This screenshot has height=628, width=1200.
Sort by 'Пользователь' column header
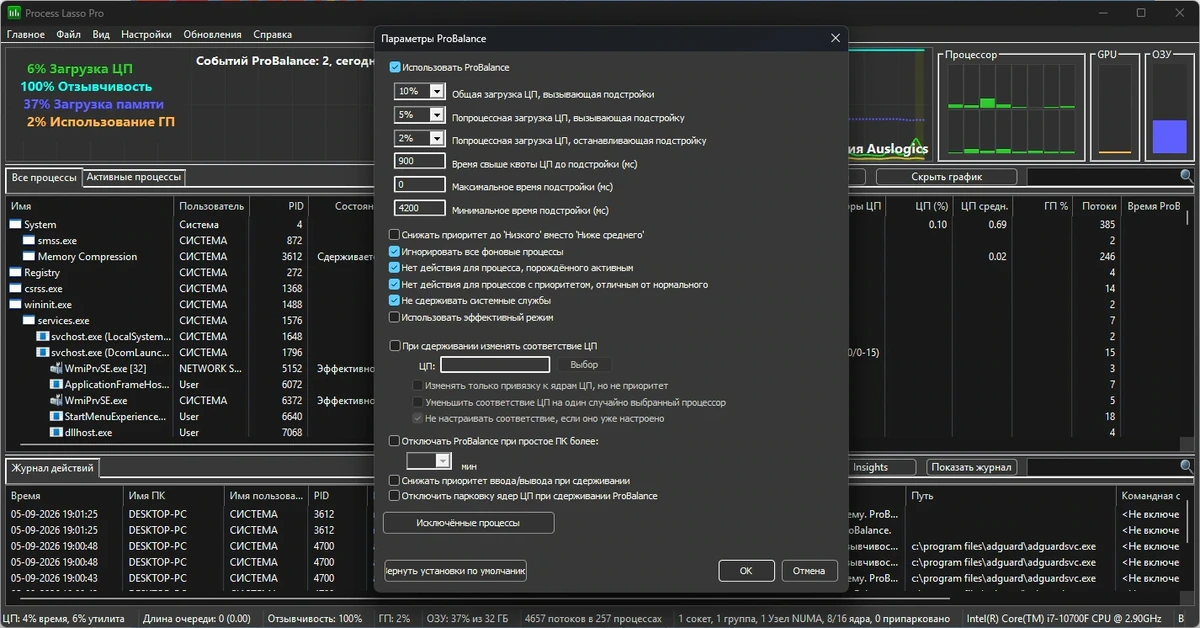click(x=211, y=206)
